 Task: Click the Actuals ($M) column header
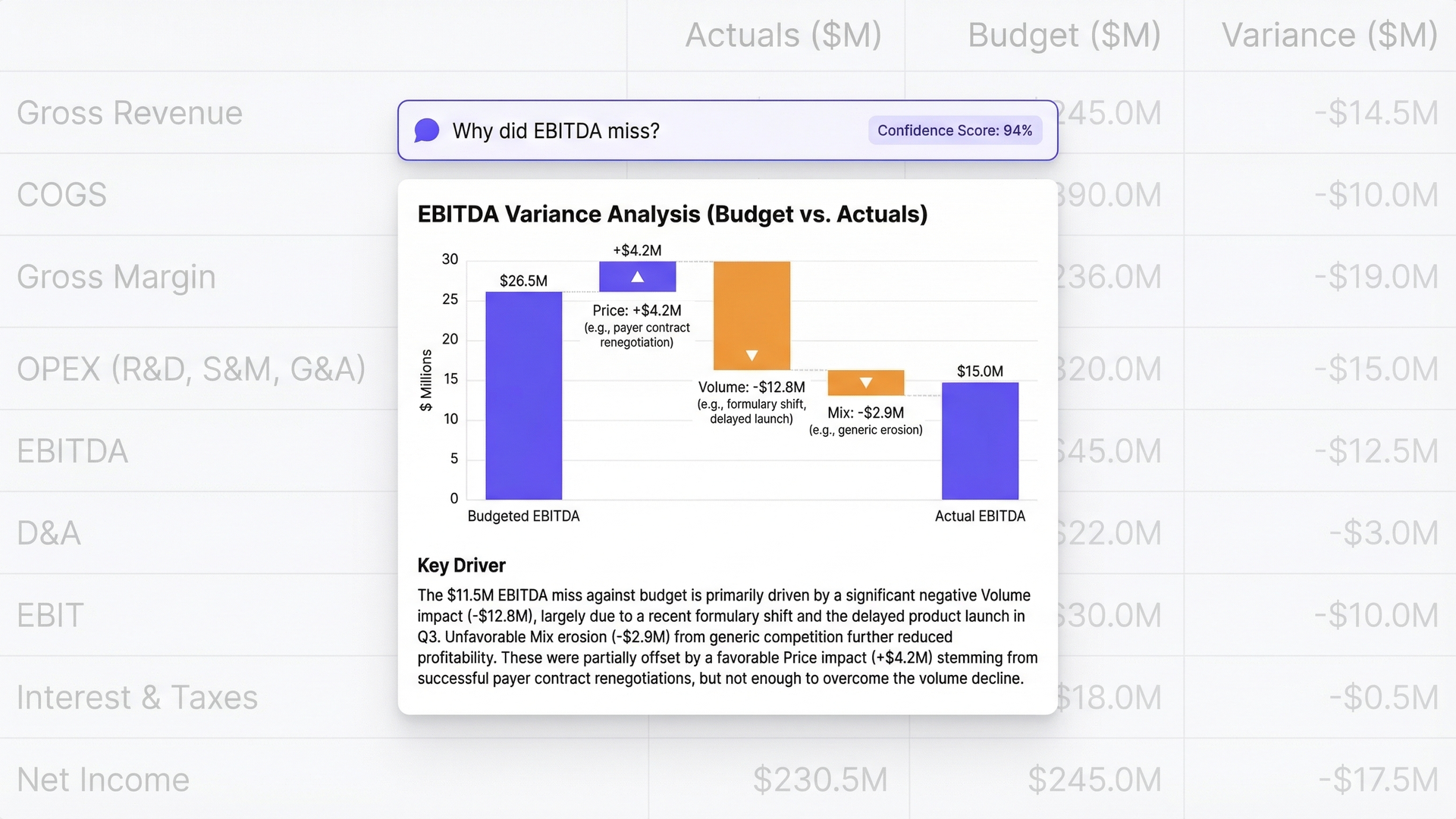coord(783,36)
